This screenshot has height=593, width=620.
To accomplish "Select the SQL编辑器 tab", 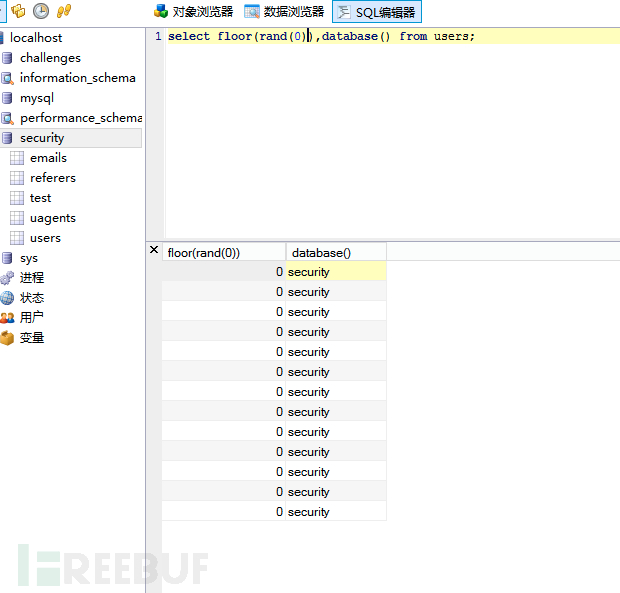I will click(x=377, y=12).
